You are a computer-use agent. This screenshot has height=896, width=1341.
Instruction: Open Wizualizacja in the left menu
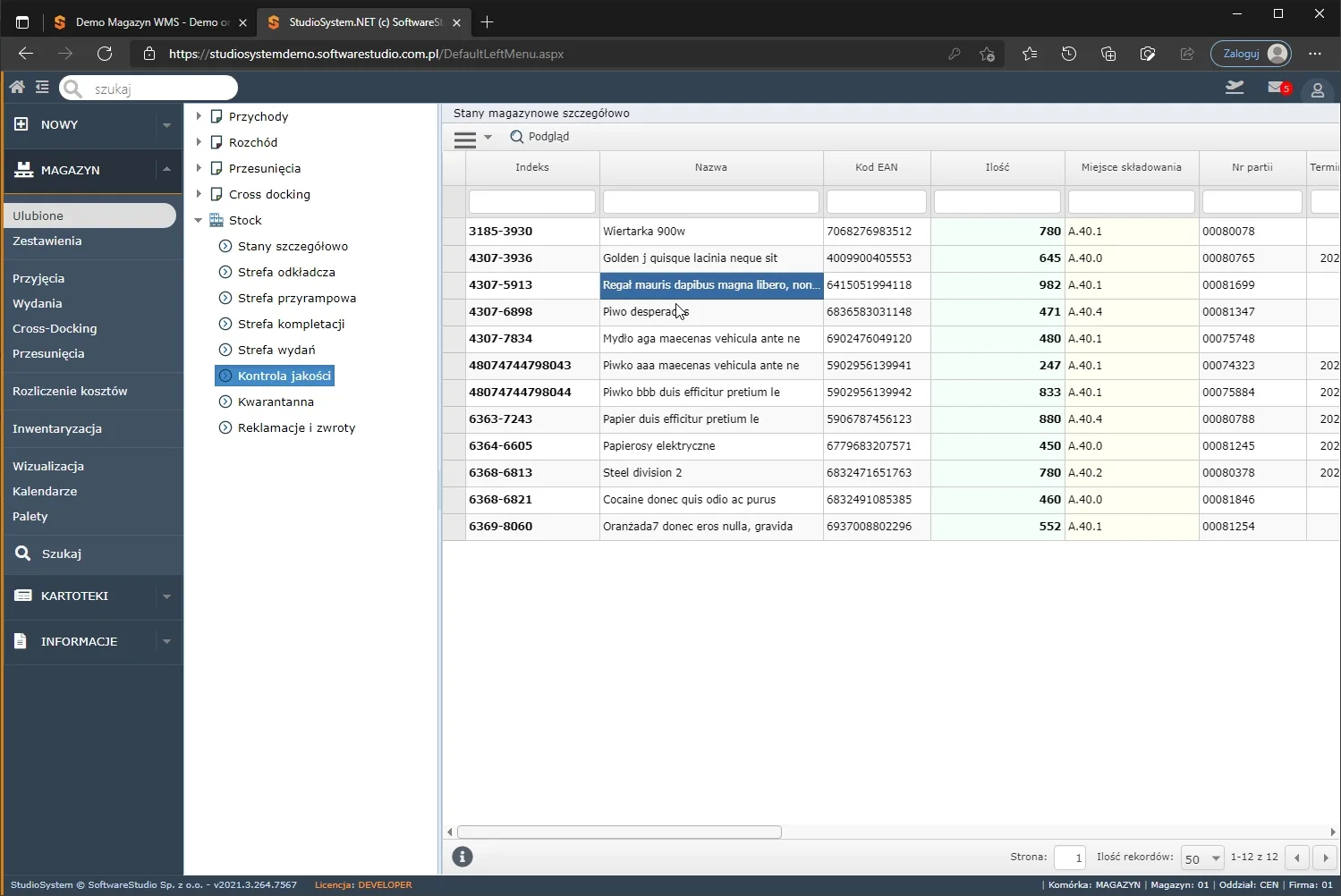pyautogui.click(x=48, y=466)
